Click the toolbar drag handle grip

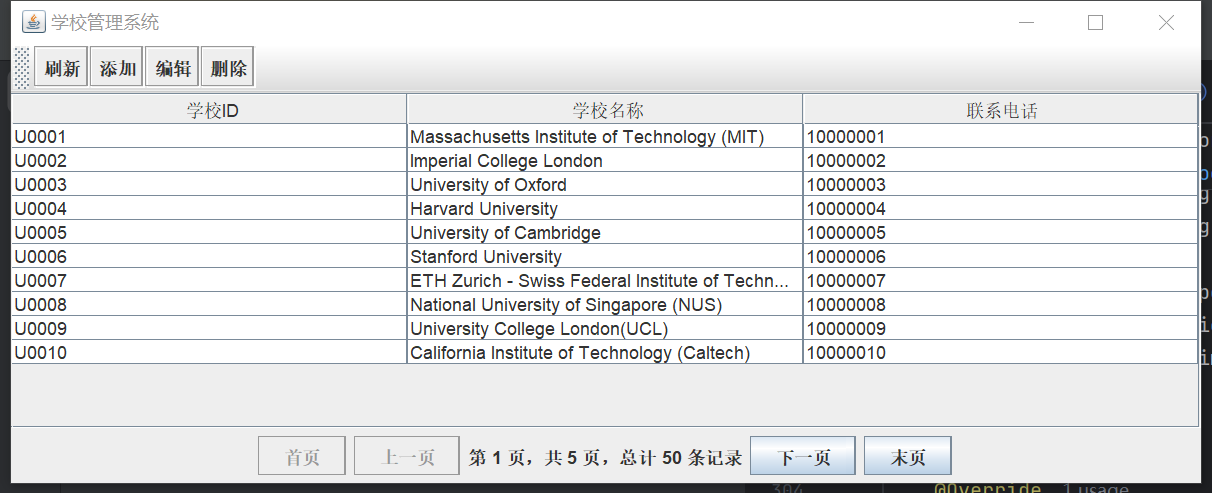tap(22, 68)
